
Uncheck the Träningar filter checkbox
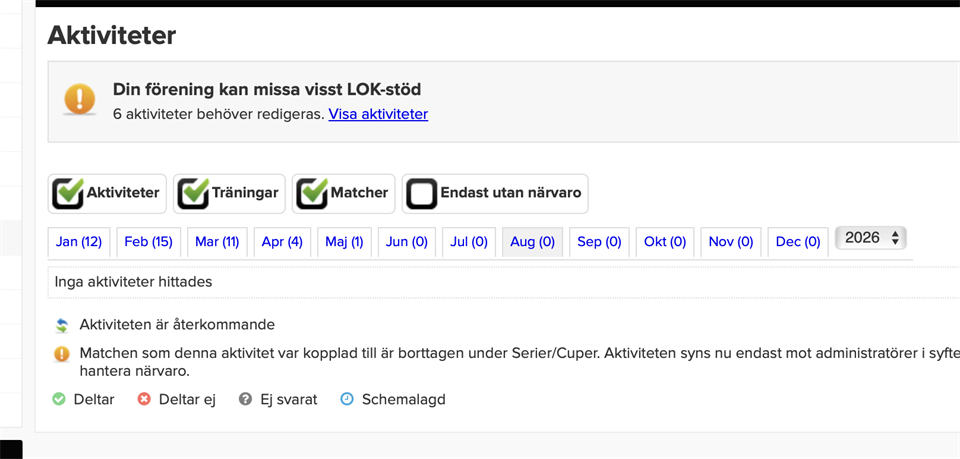193,193
